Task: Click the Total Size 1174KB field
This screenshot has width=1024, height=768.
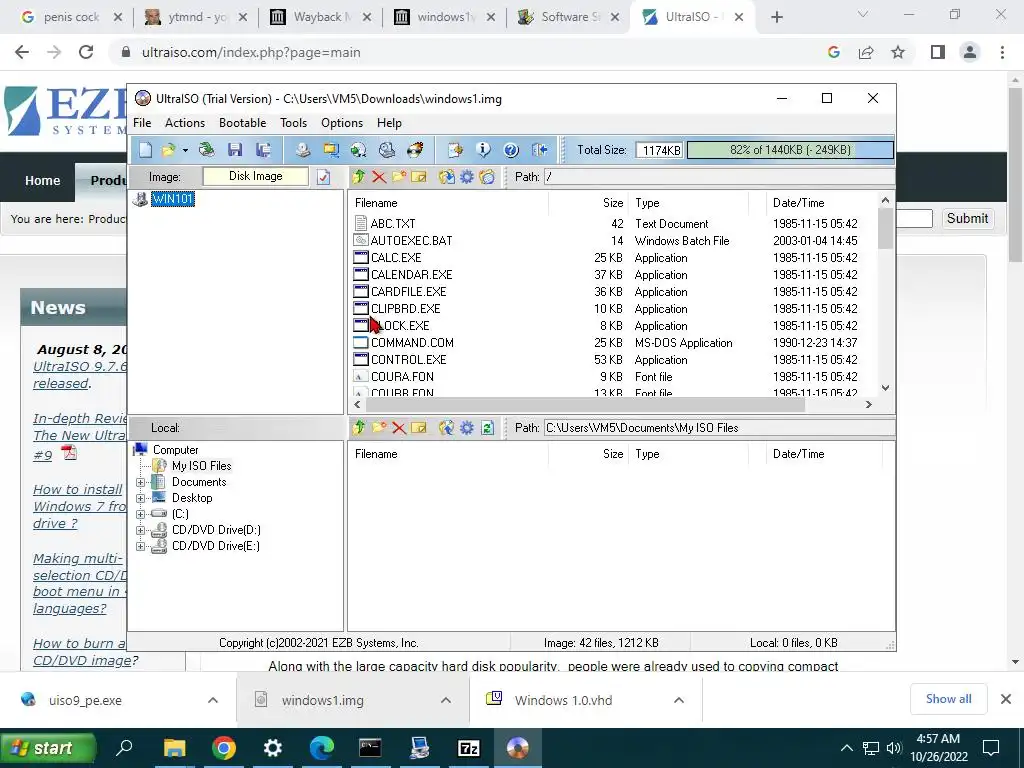Action: [x=660, y=150]
